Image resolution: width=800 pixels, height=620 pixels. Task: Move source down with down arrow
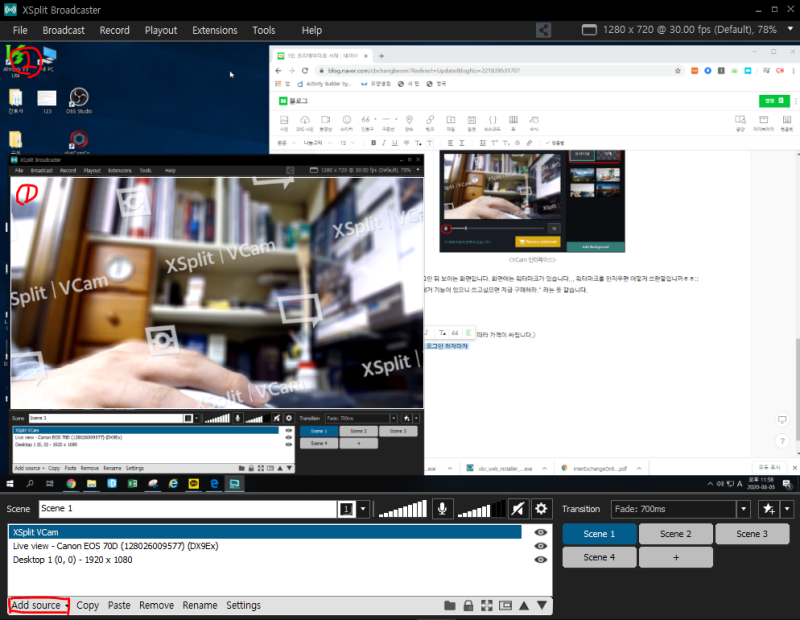click(x=542, y=606)
